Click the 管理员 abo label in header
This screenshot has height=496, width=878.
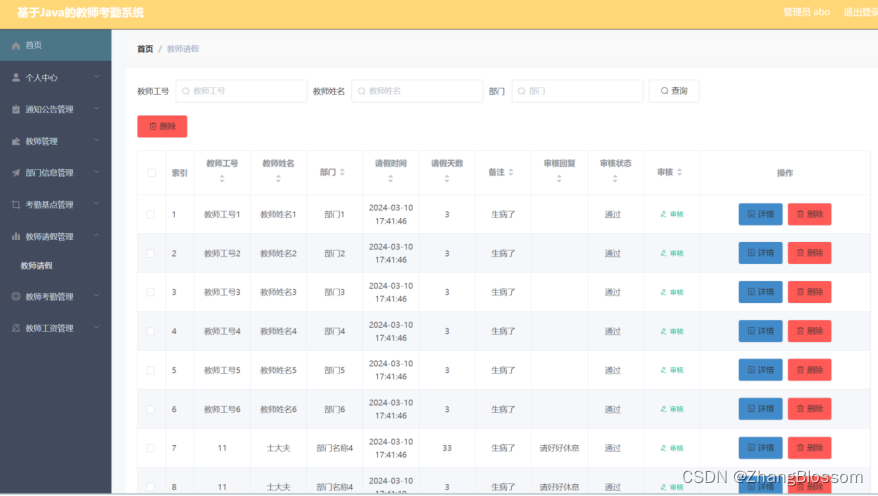point(806,12)
